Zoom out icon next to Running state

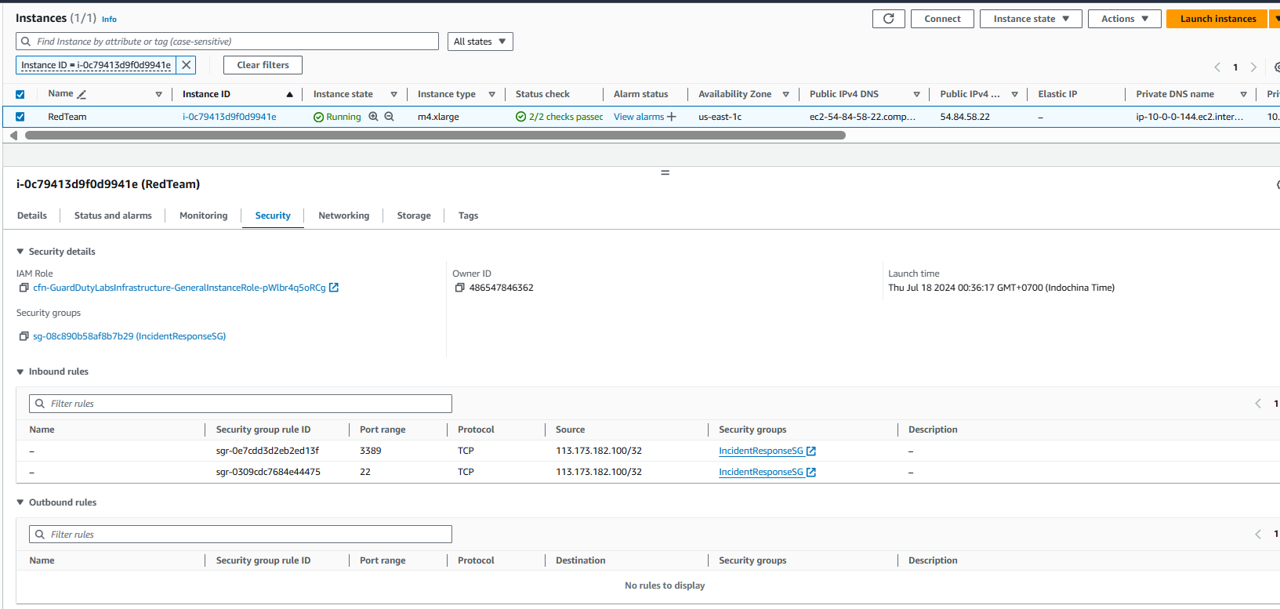pos(389,117)
